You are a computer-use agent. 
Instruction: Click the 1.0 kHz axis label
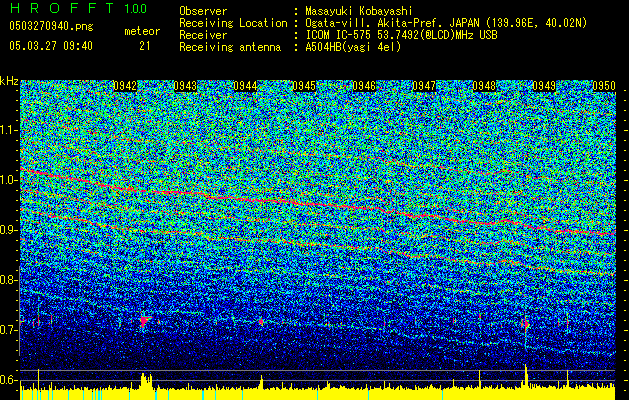pyautogui.click(x=8, y=180)
